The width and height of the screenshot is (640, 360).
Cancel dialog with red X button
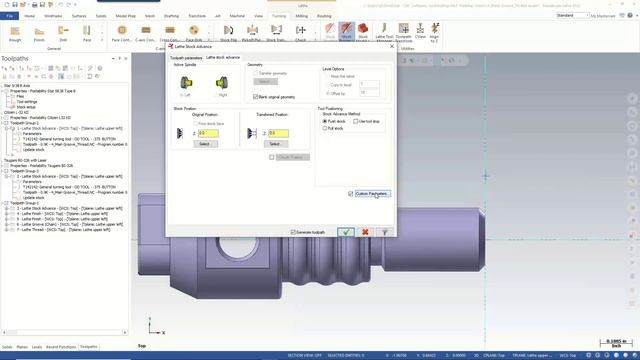coord(365,232)
